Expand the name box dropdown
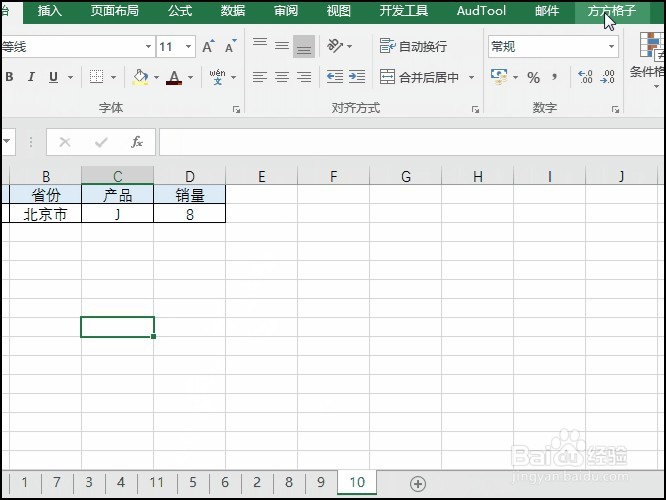Viewport: 666px width, 500px height. pyautogui.click(x=7, y=141)
